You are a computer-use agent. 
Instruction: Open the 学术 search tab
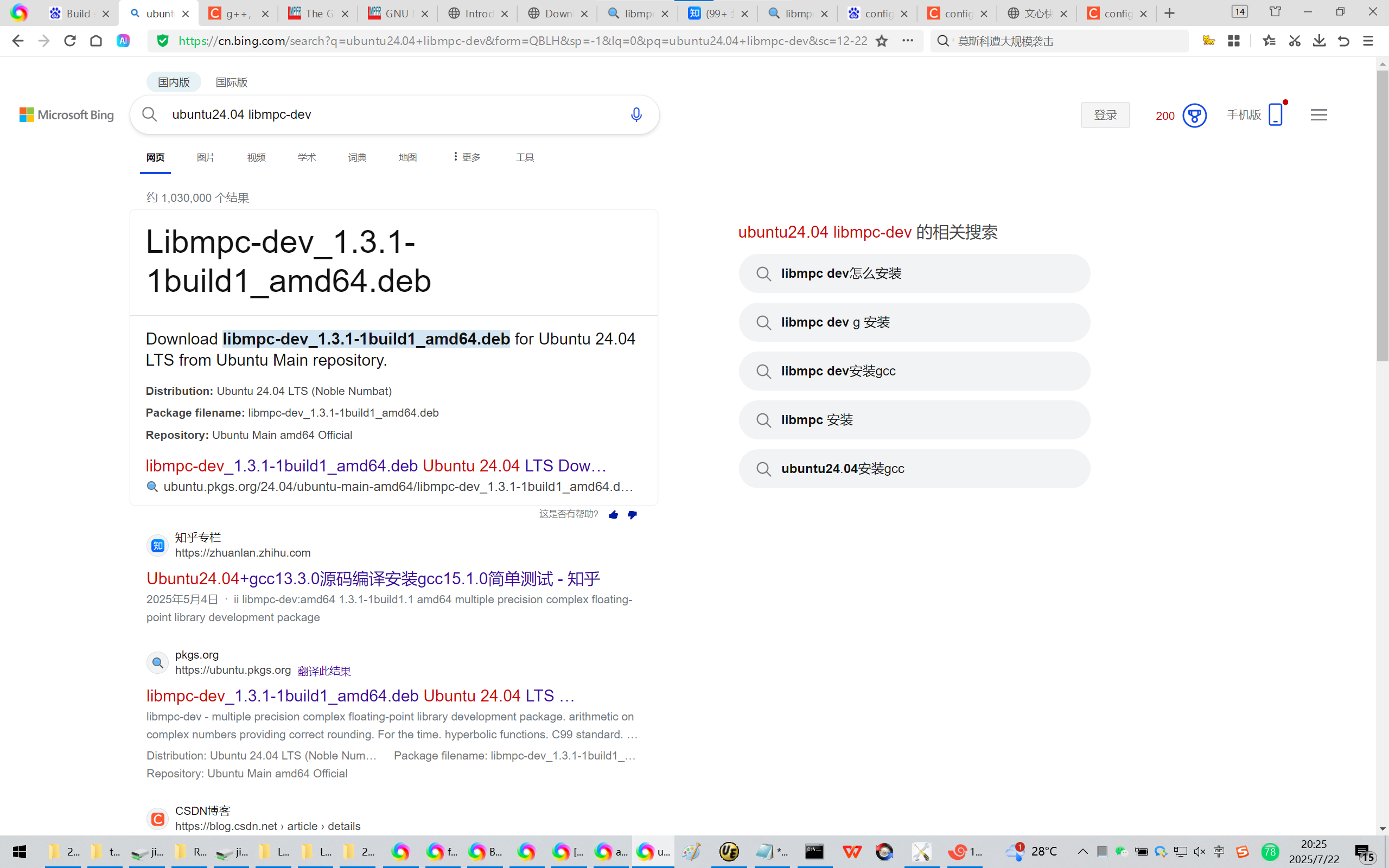pos(307,157)
